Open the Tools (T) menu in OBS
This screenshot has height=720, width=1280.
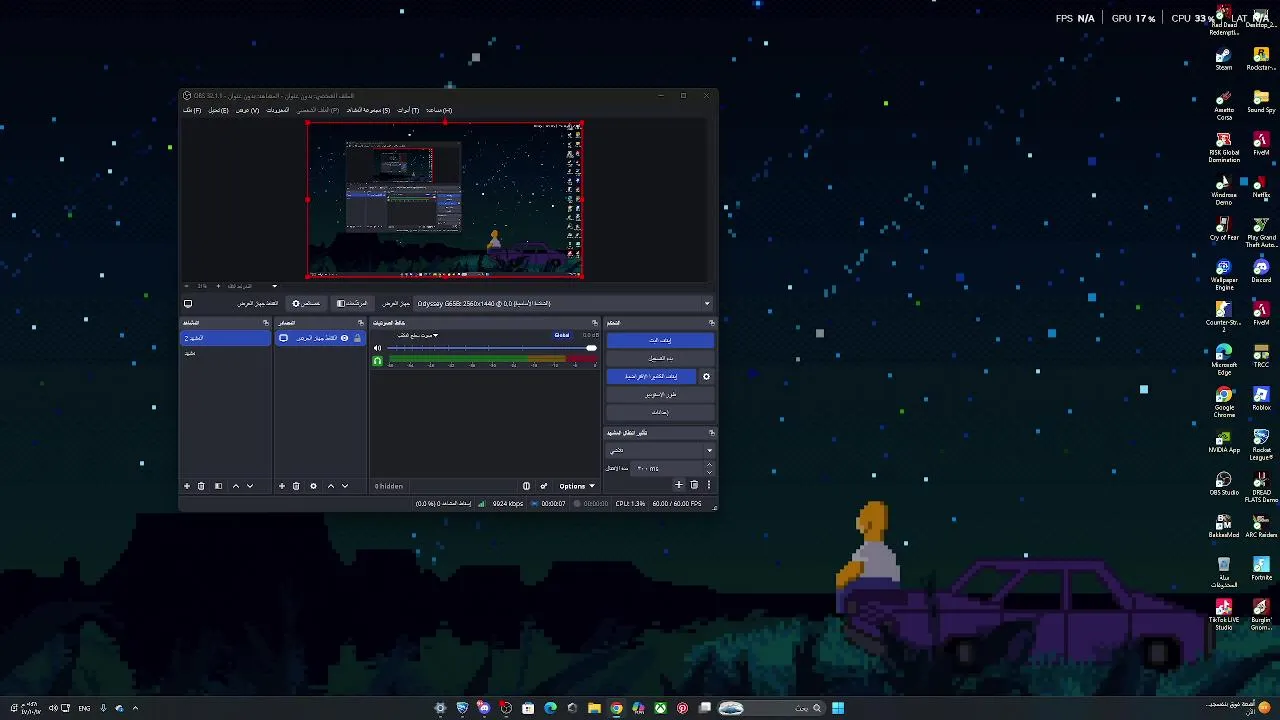(408, 110)
